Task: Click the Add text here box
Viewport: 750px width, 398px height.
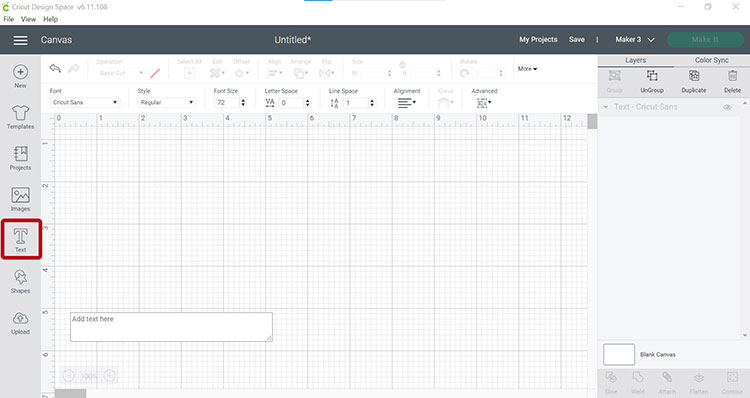Action: (171, 327)
